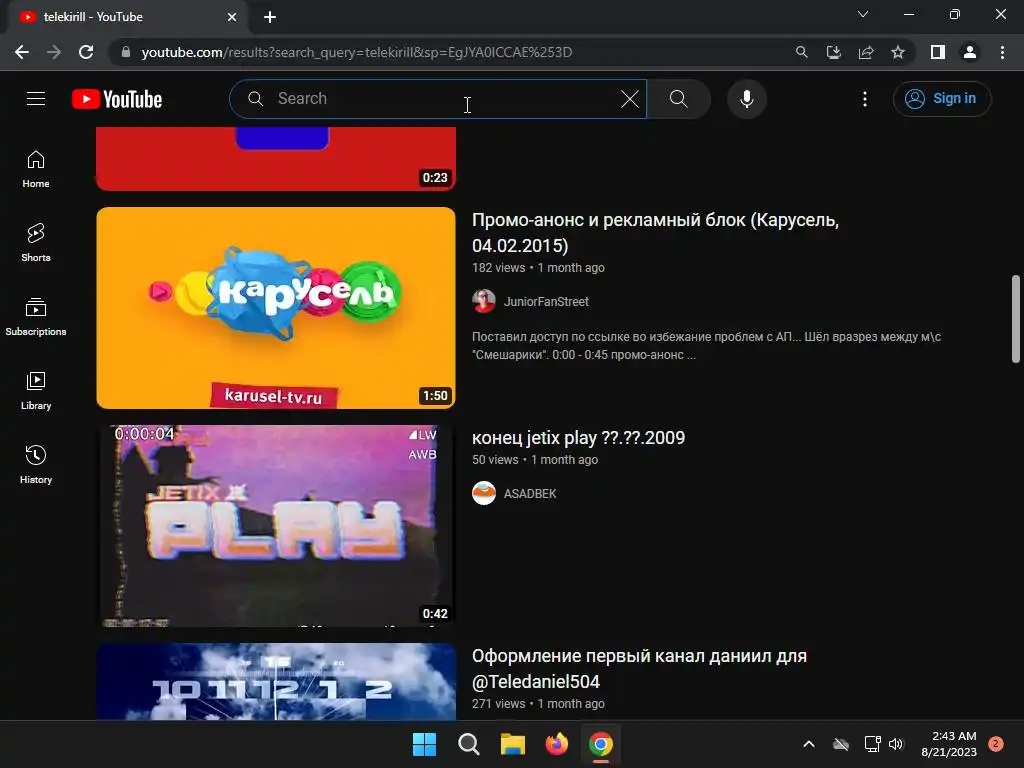Image resolution: width=1024 pixels, height=768 pixels.
Task: Visit ASADBEK channel name
Action: click(530, 494)
